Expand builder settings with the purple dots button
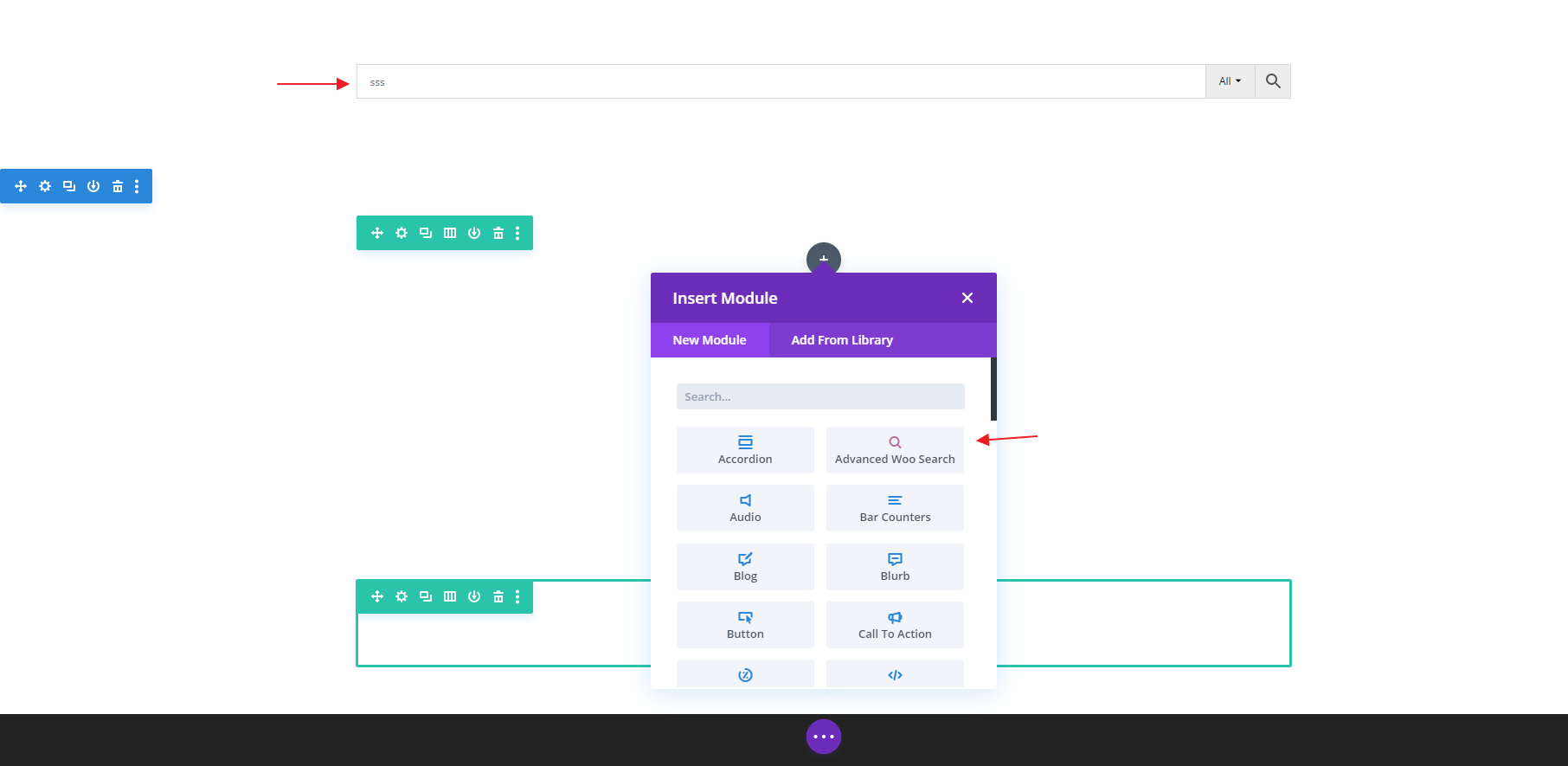The height and width of the screenshot is (766, 1568). [x=823, y=737]
